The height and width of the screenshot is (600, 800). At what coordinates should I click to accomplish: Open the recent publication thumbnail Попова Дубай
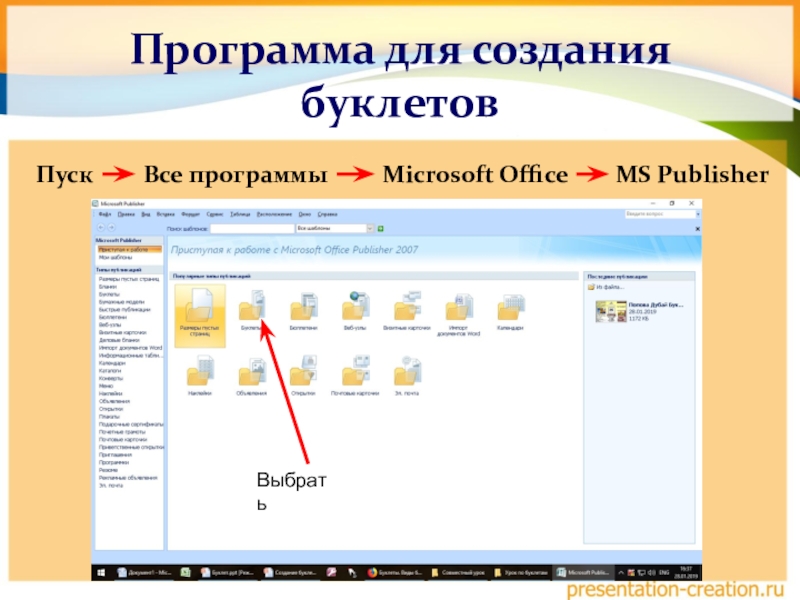click(611, 311)
